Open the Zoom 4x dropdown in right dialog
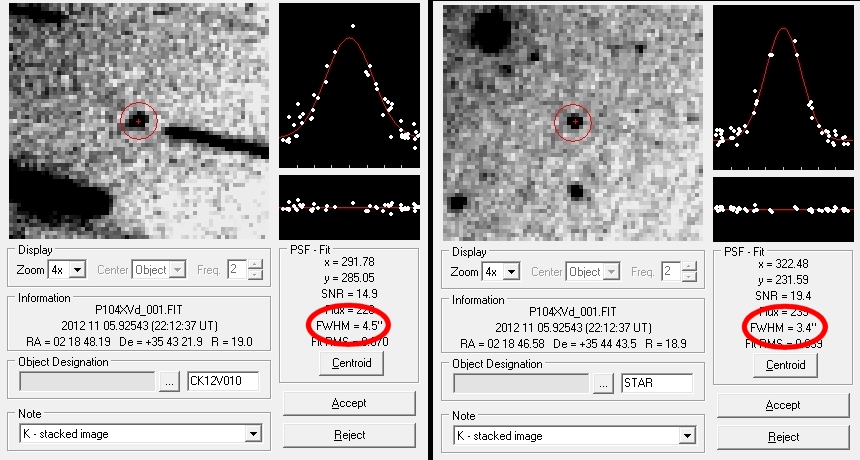The width and height of the screenshot is (860, 460). [x=513, y=271]
